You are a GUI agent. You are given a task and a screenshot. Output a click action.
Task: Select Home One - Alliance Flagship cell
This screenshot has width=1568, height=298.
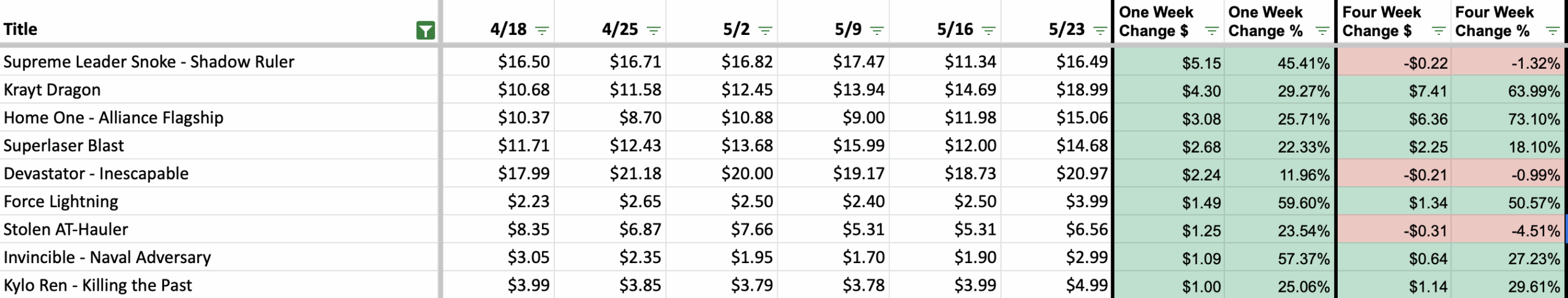(219, 117)
